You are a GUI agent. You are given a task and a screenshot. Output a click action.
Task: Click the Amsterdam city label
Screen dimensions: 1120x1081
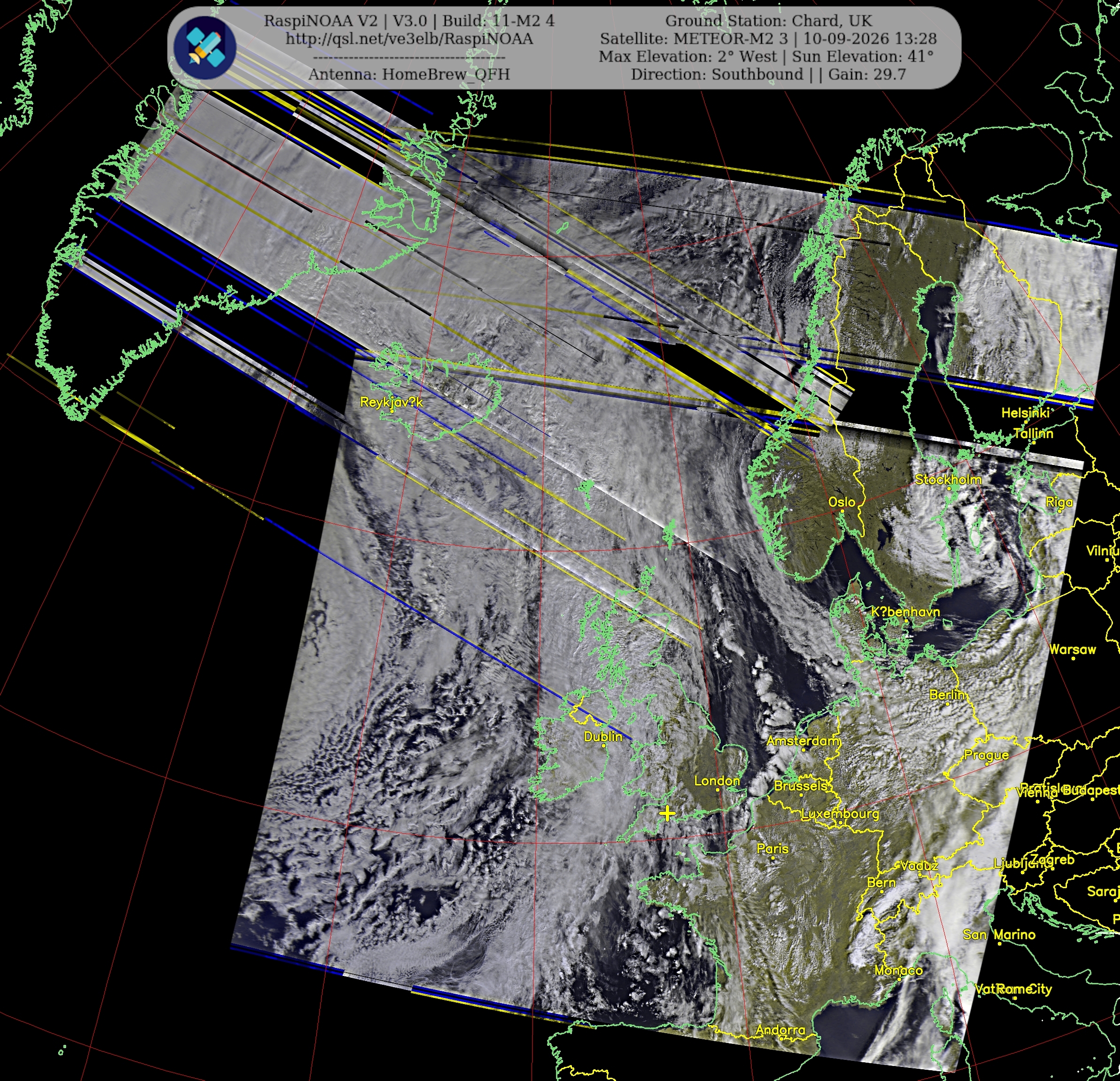pyautogui.click(x=803, y=740)
